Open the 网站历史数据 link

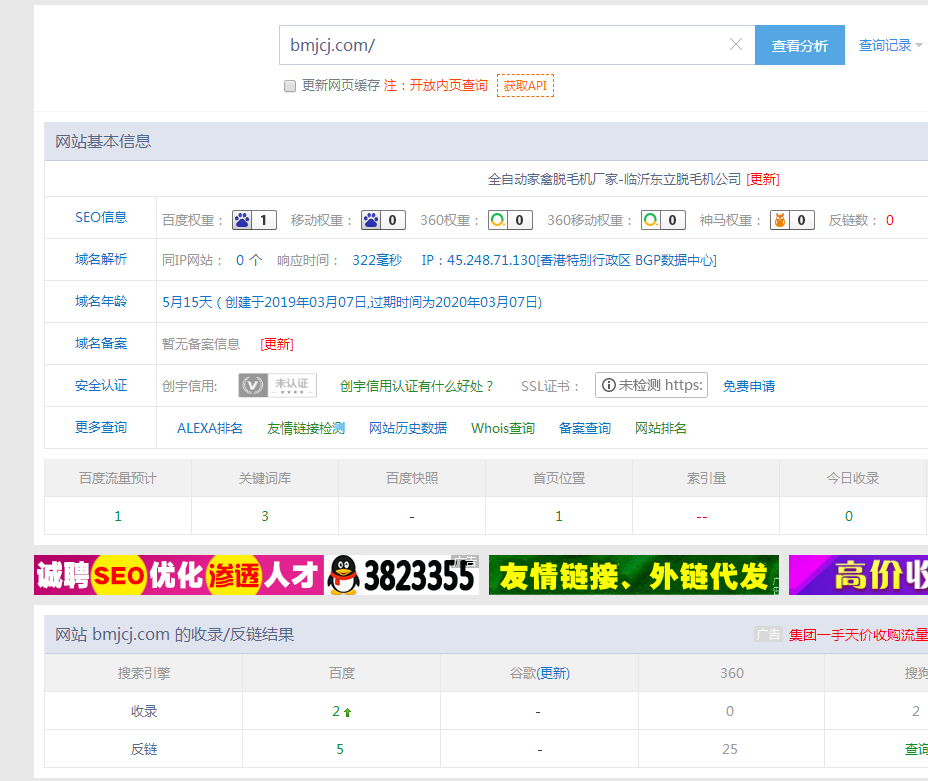[x=408, y=428]
